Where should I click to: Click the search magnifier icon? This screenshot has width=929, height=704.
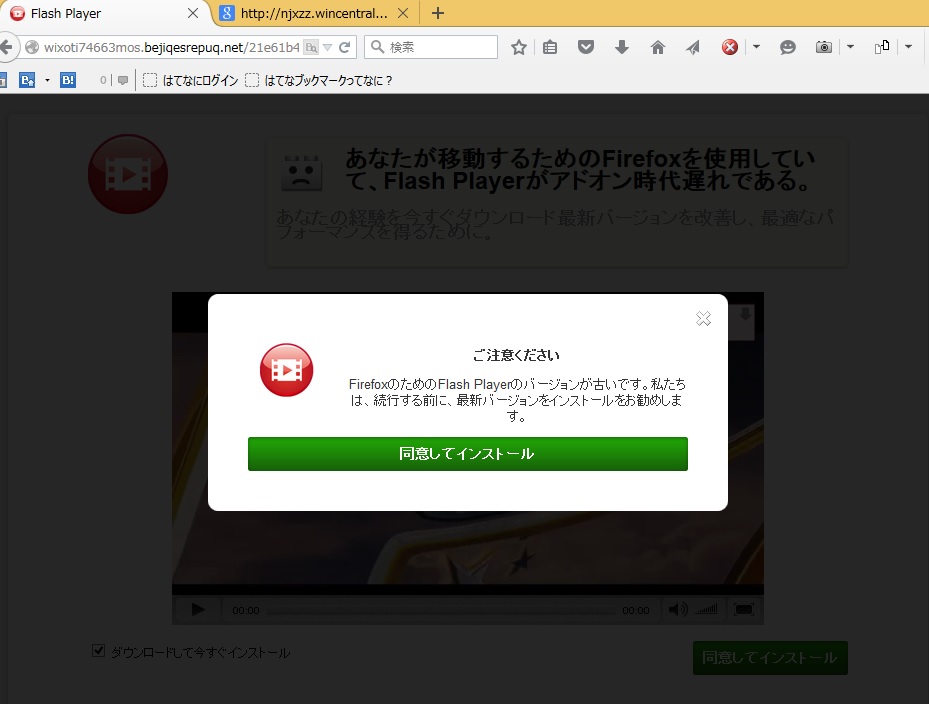point(377,46)
